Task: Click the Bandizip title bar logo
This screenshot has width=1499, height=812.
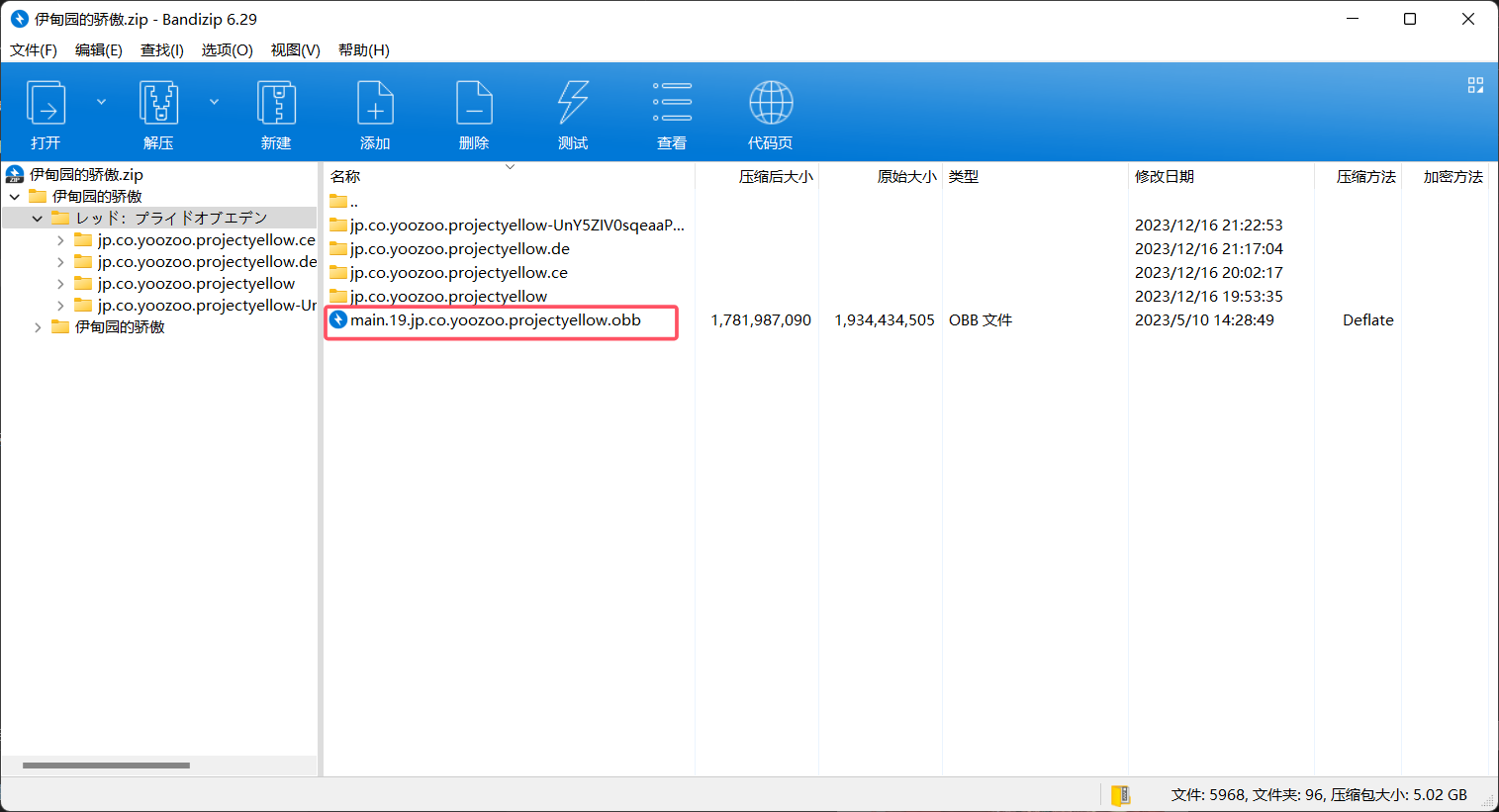Action: click(19, 19)
